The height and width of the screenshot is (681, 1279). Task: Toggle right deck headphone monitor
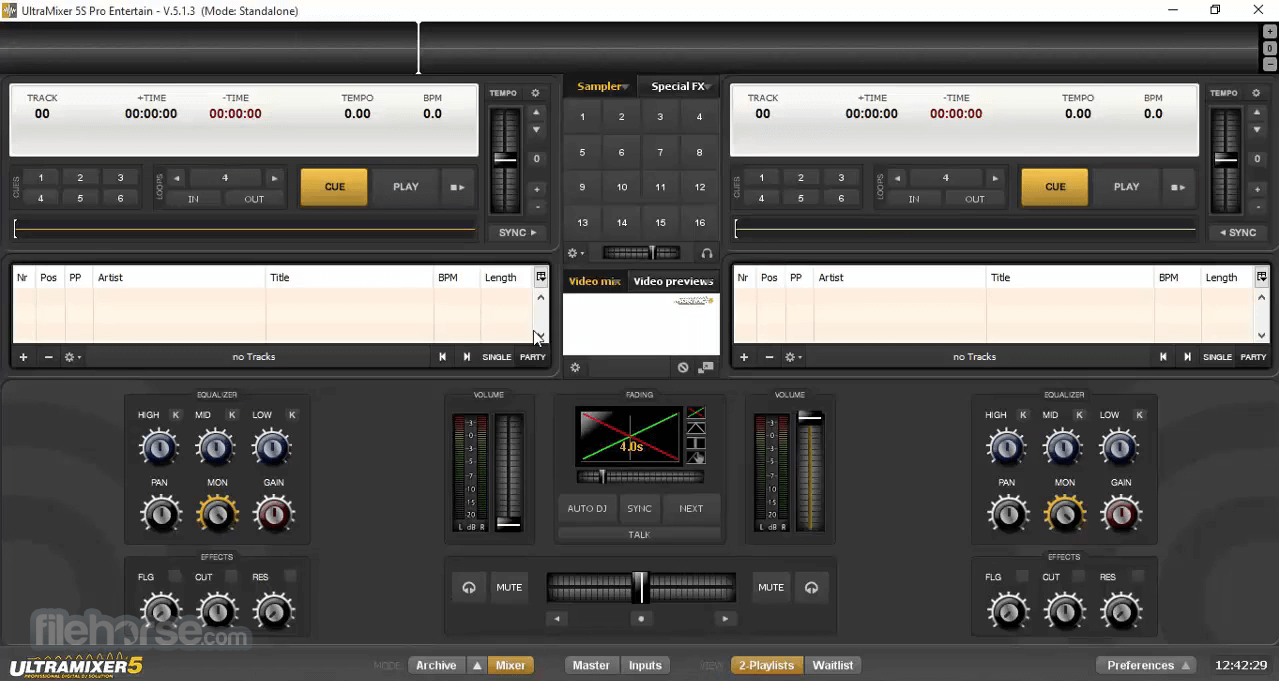pos(811,588)
